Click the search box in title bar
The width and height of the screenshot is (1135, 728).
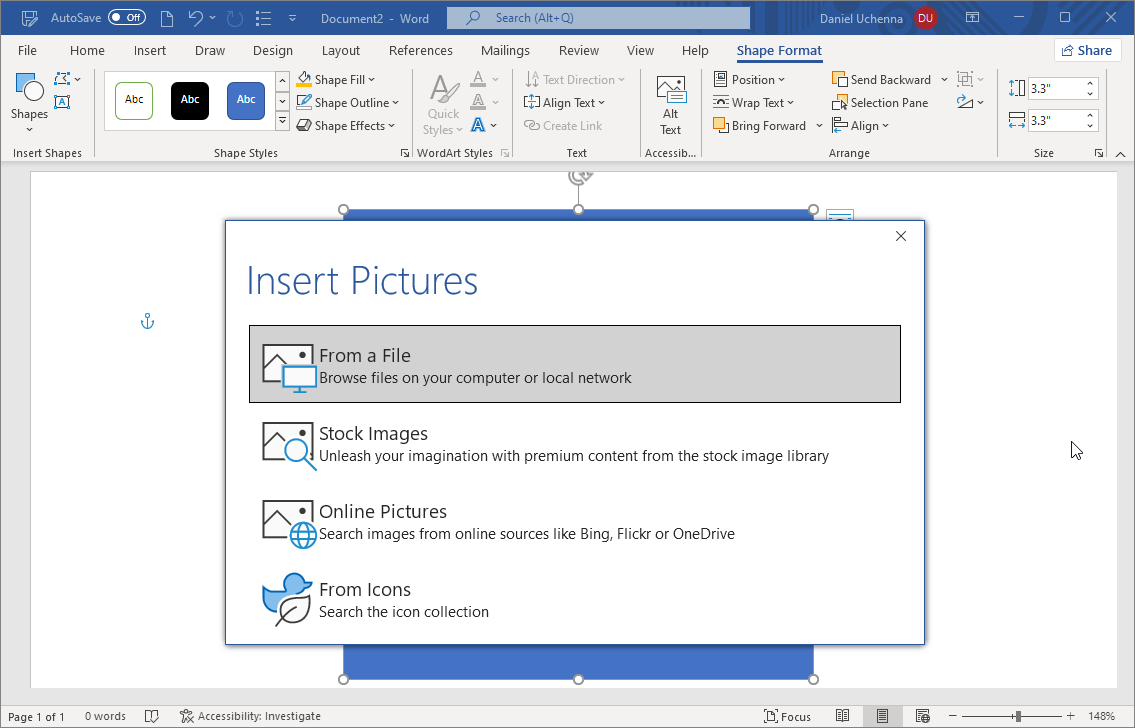point(598,18)
